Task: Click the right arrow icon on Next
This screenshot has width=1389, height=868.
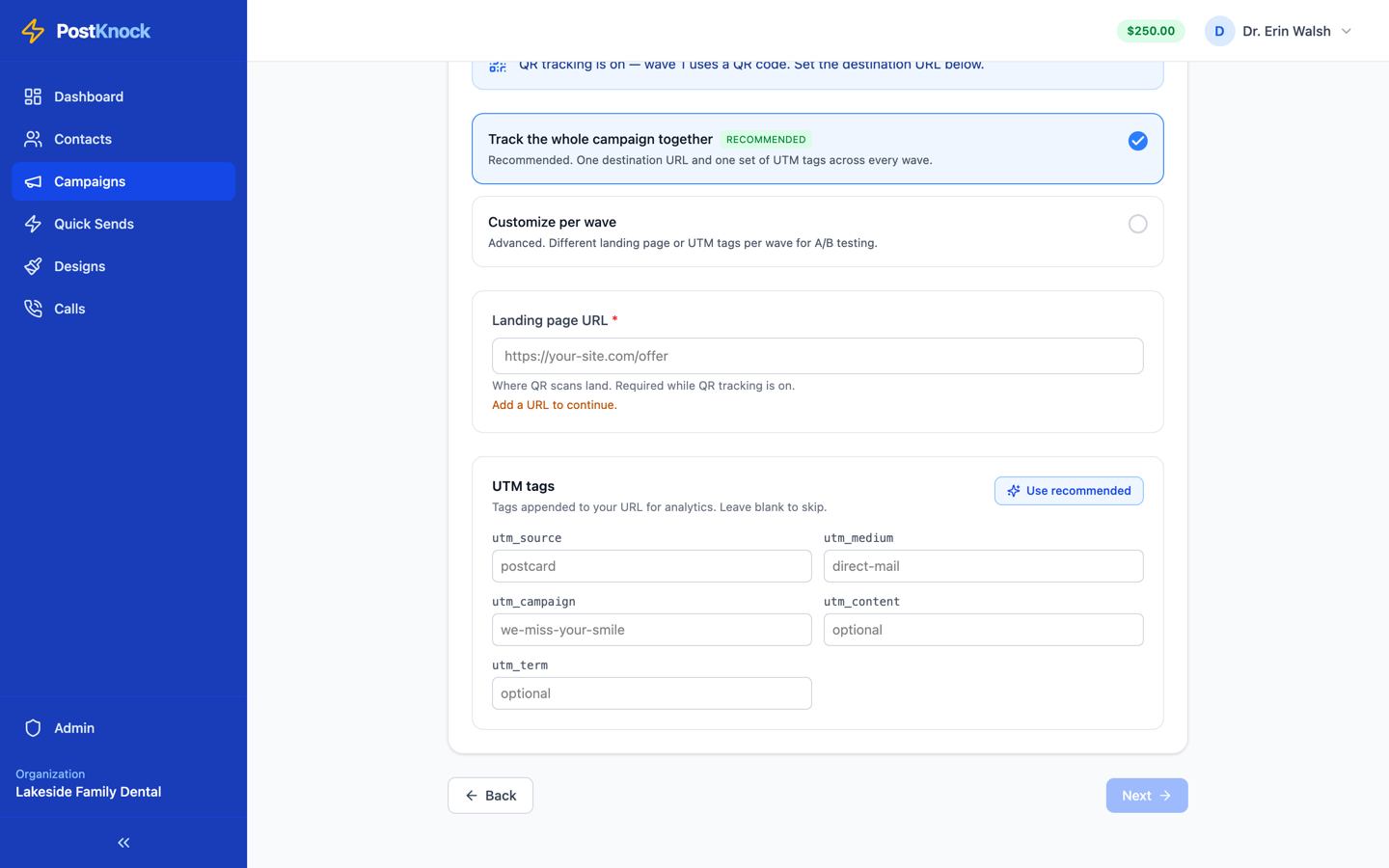Action: [1165, 796]
